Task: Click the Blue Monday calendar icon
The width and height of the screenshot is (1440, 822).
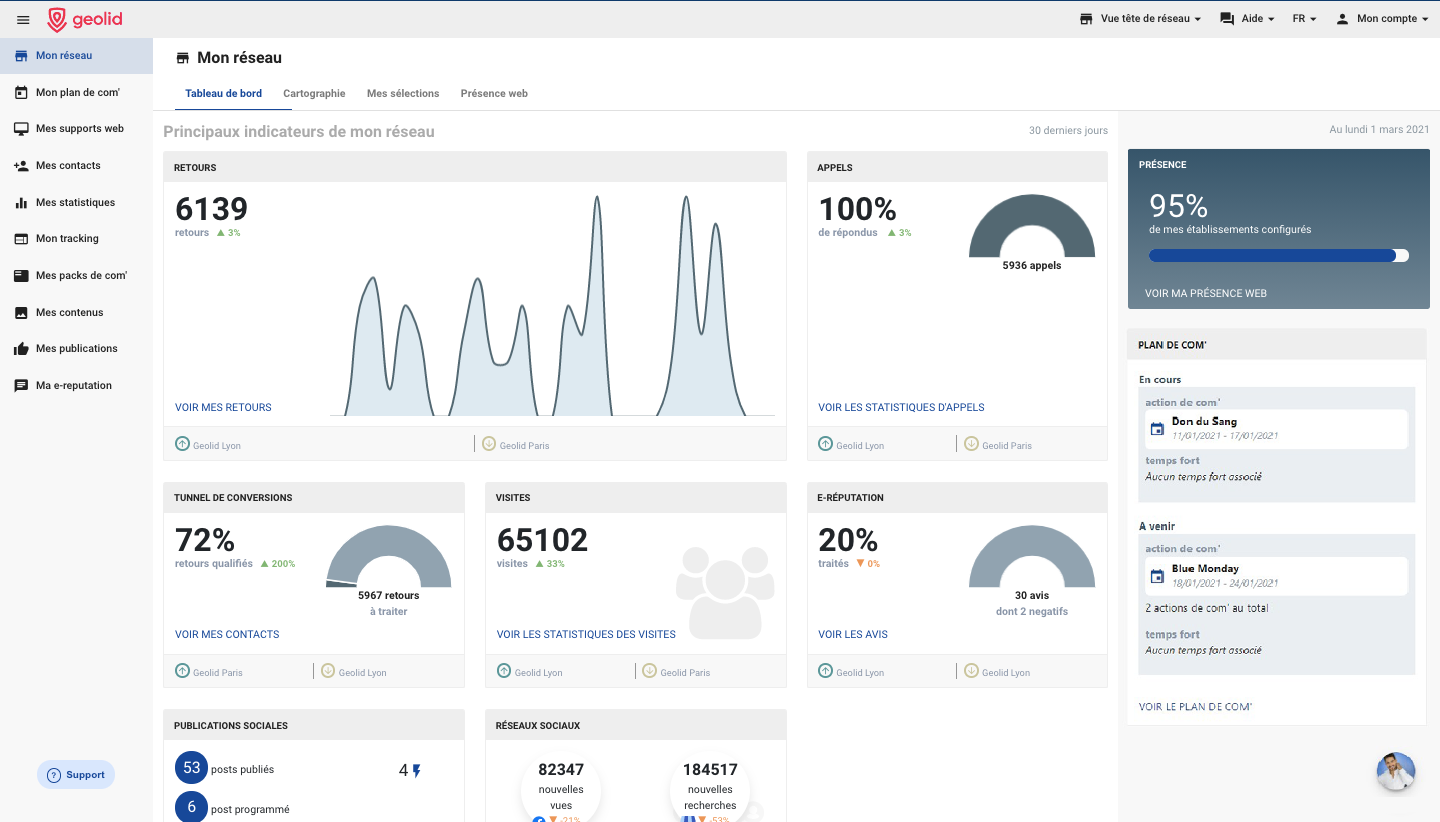Action: (1157, 576)
